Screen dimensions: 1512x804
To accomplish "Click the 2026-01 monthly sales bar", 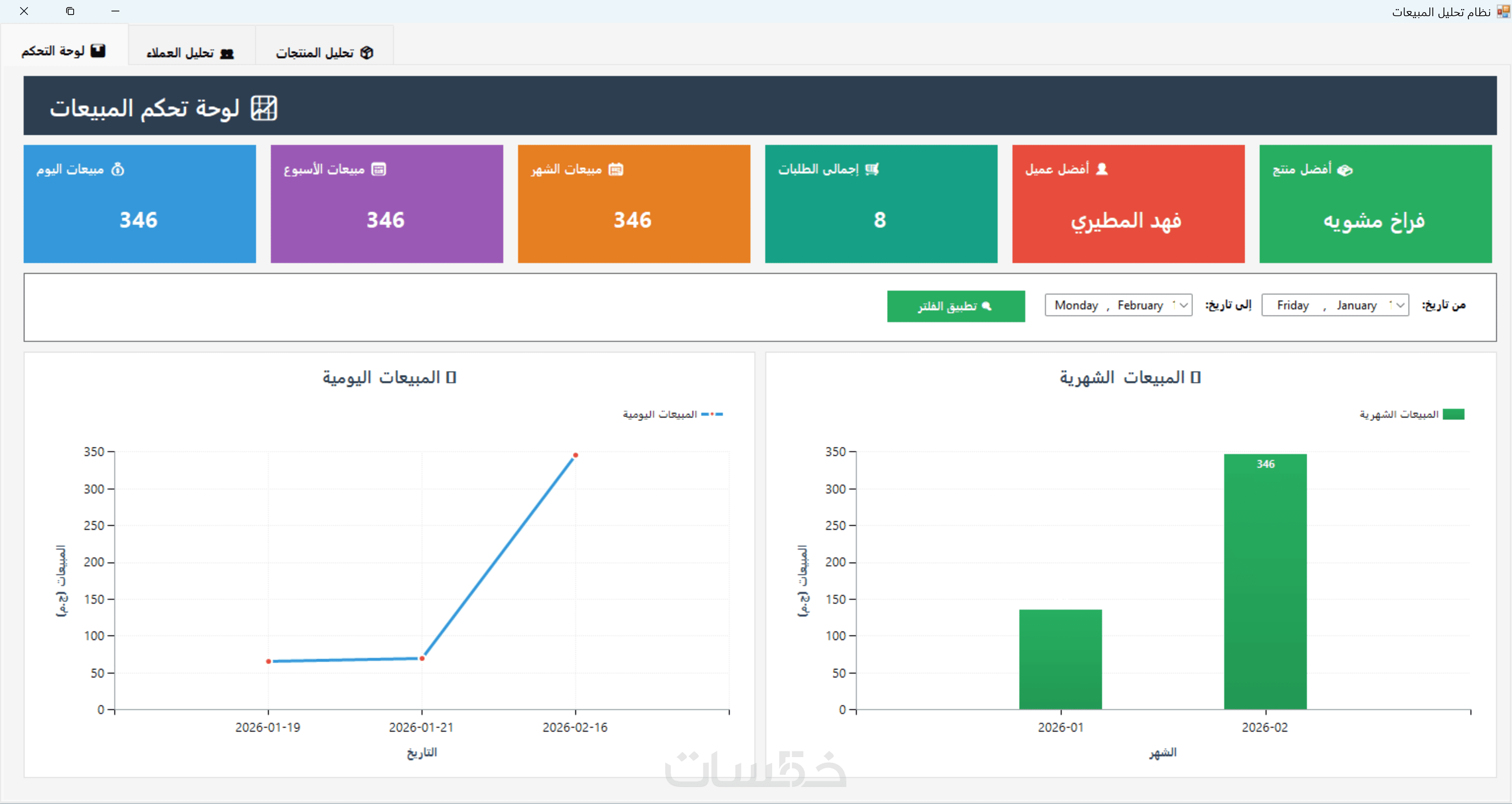I will tap(1060, 658).
